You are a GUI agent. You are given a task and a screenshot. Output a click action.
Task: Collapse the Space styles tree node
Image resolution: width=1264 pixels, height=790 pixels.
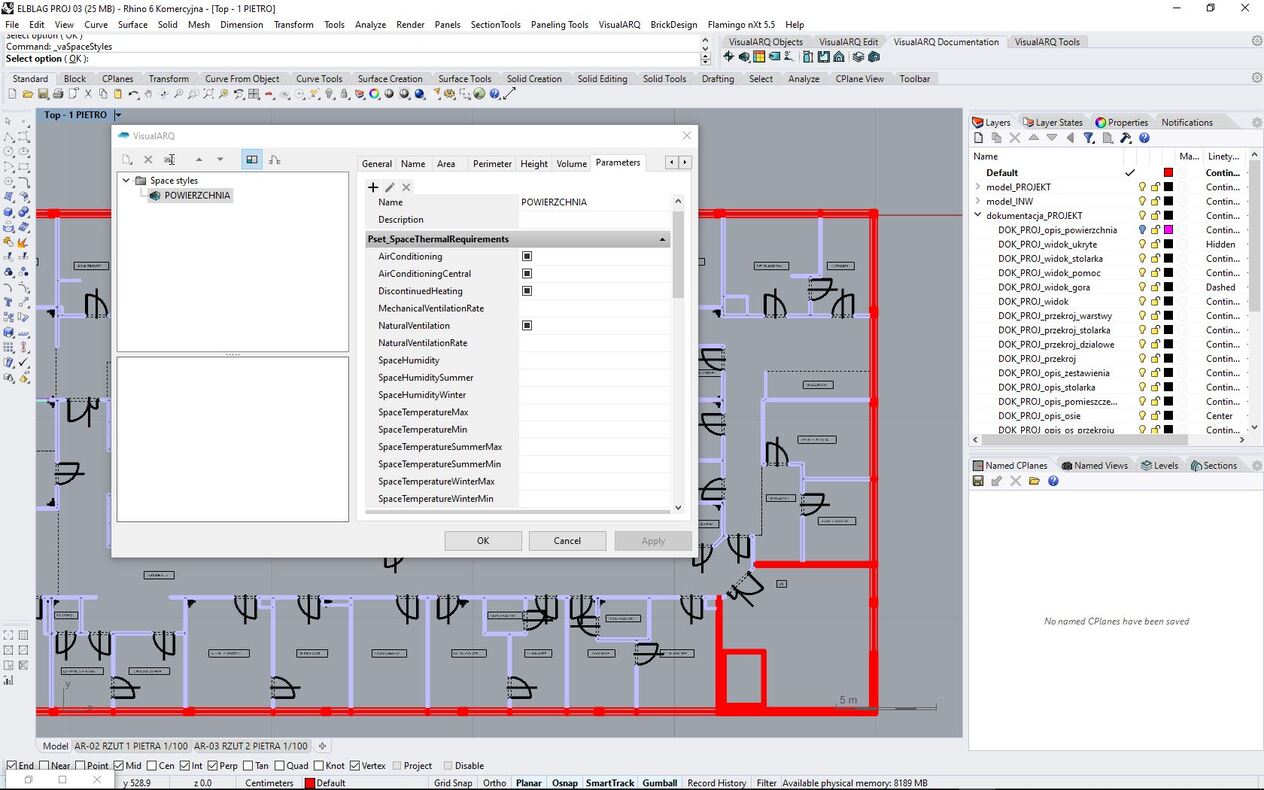[x=126, y=180]
